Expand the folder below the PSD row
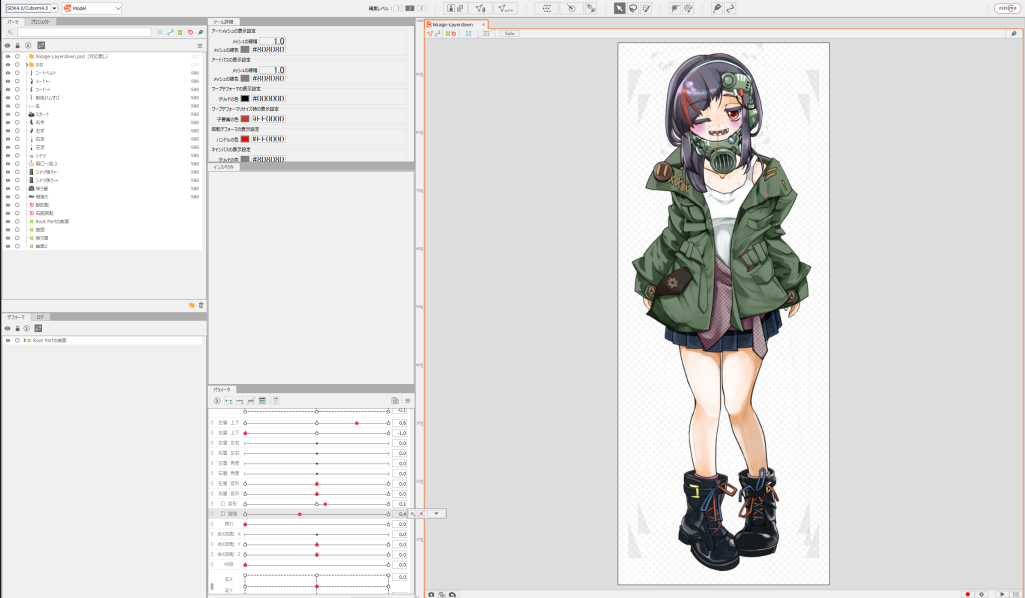This screenshot has height=598, width=1025. pyautogui.click(x=27, y=65)
